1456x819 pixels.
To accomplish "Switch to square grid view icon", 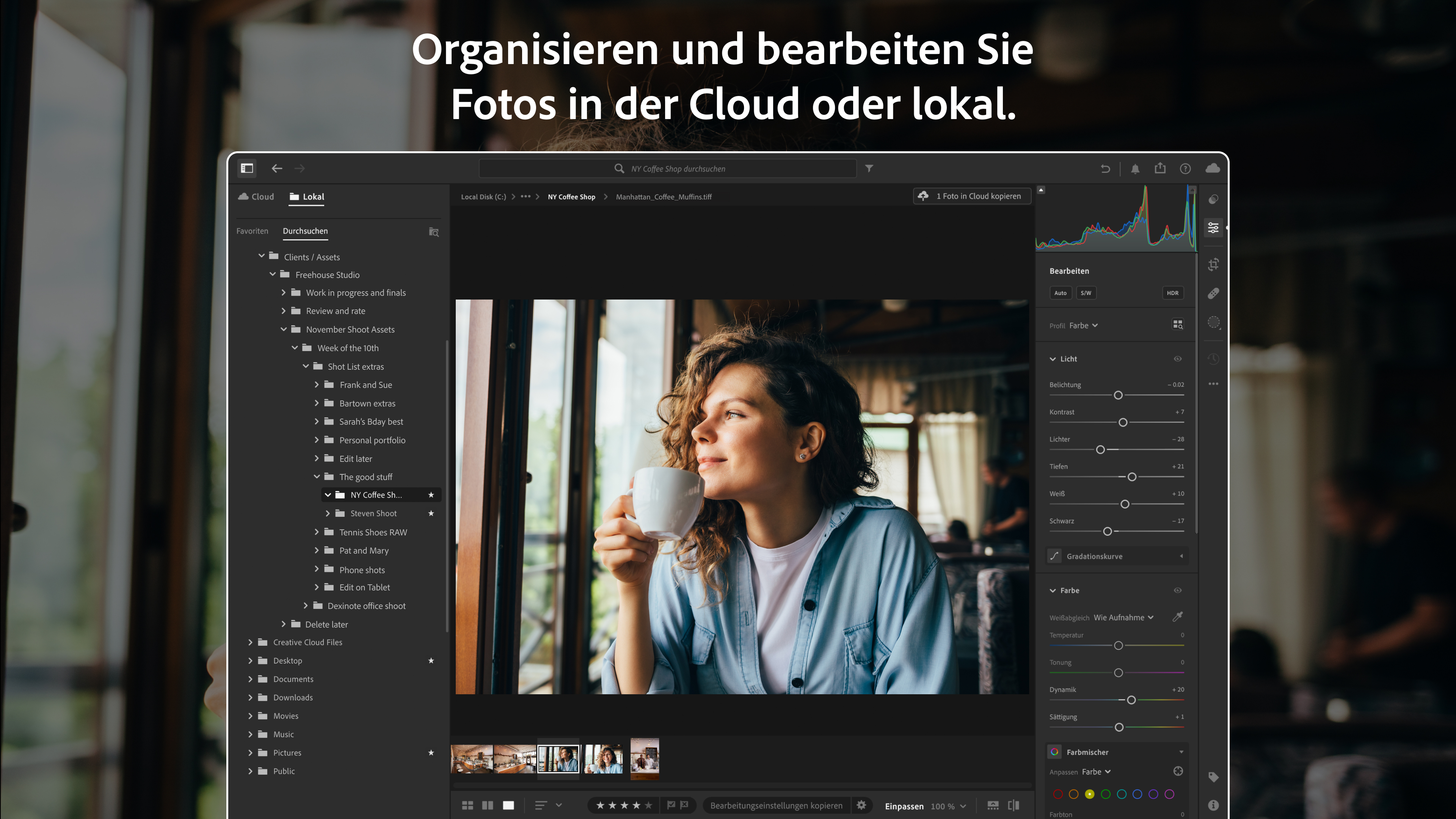I will [488, 805].
